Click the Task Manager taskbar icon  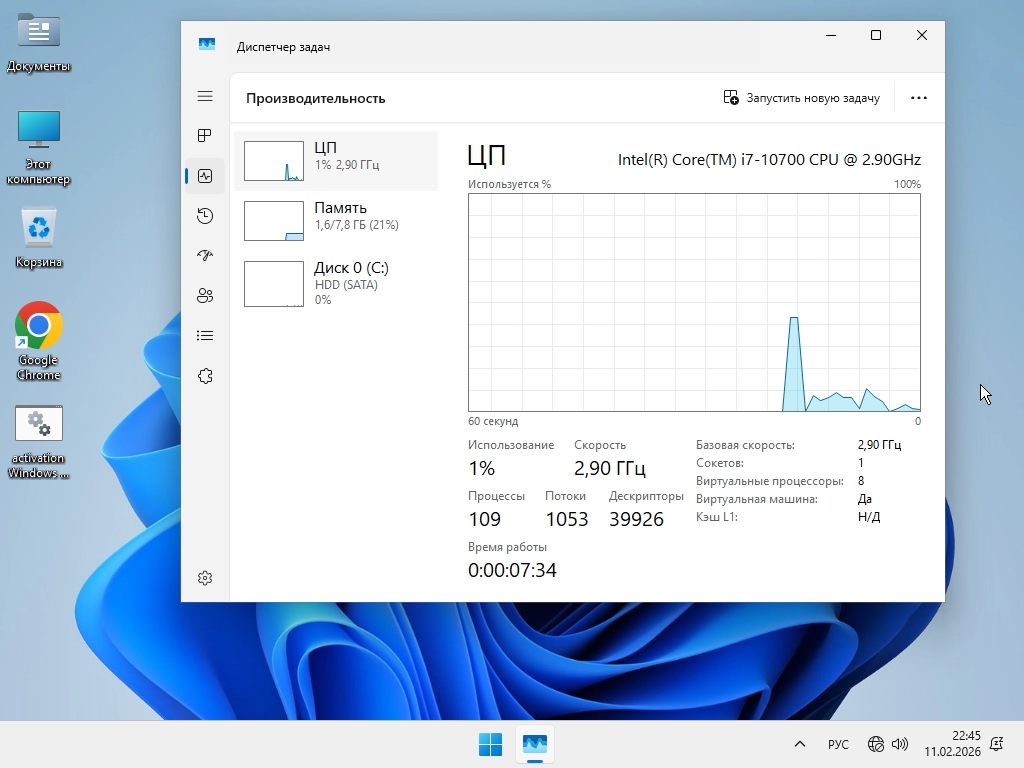[x=535, y=744]
